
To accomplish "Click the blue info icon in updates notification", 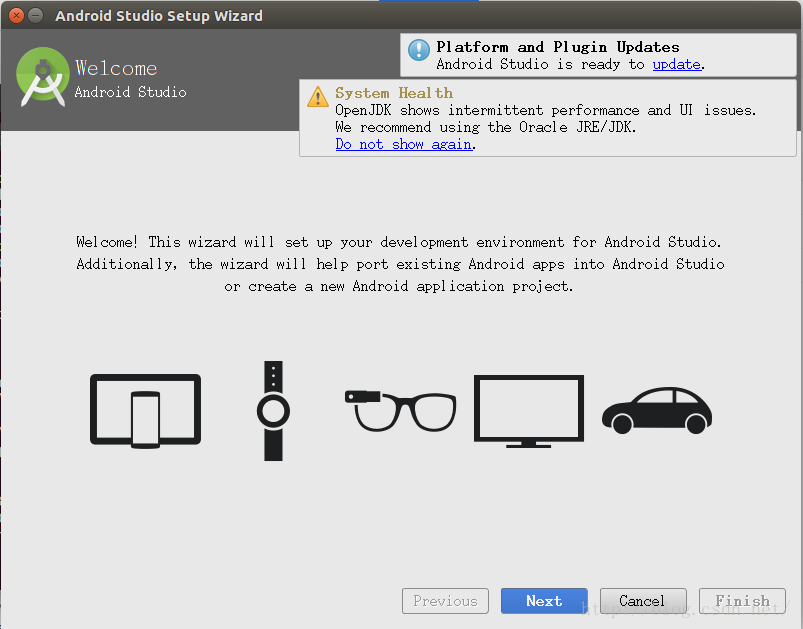I will (419, 50).
